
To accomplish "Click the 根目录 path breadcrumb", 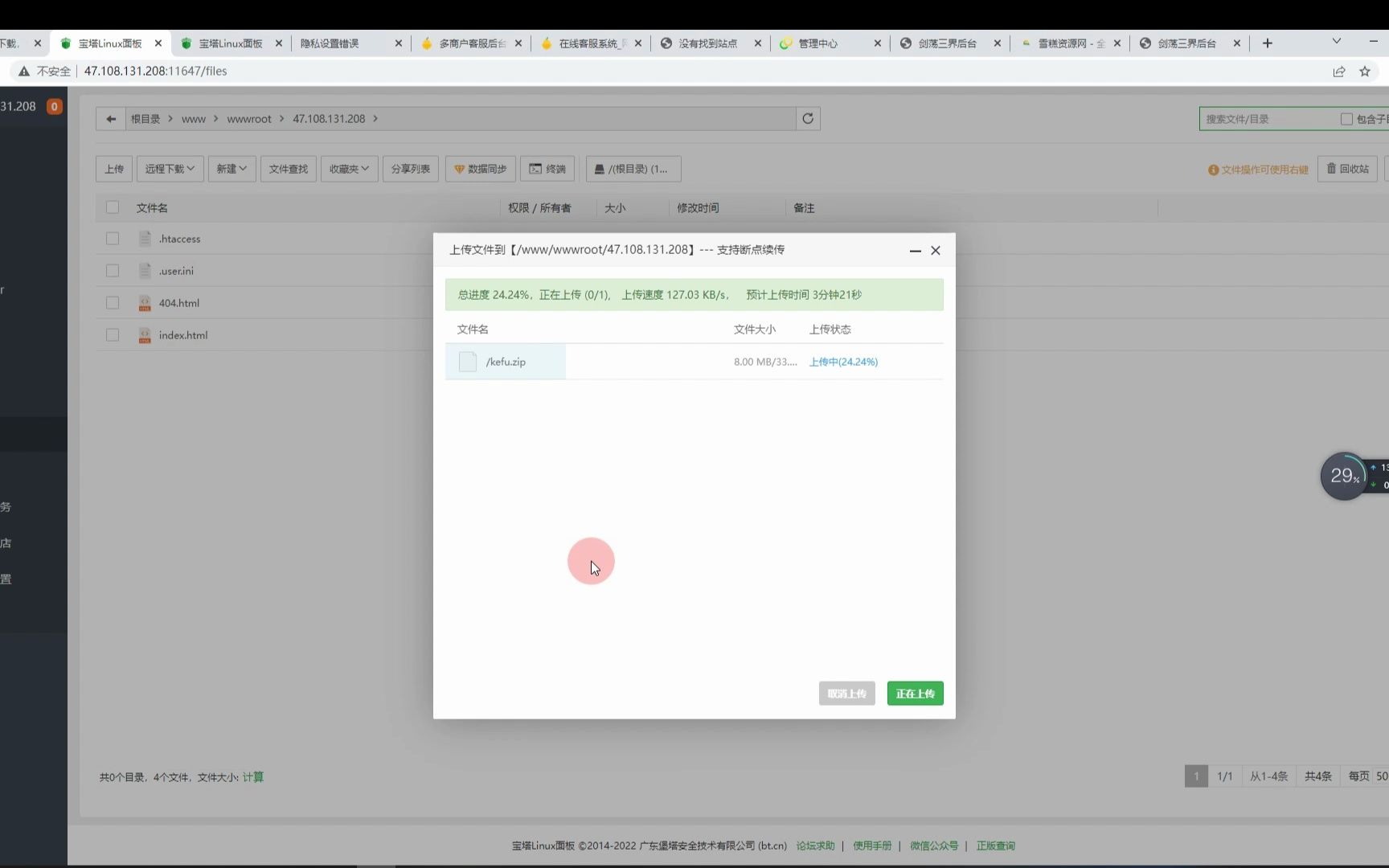I will 145,119.
